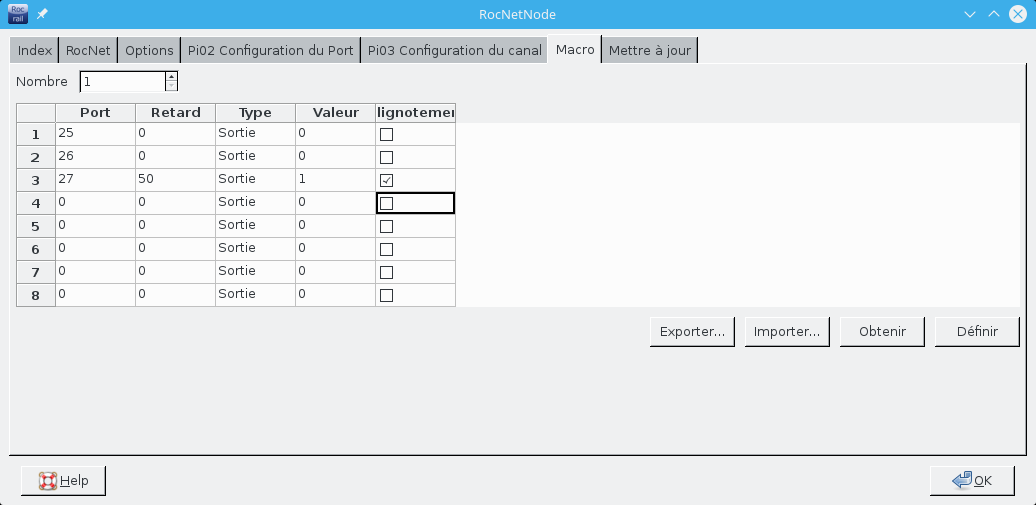Select the Mettre à jour tab
The image size is (1036, 505).
tap(649, 50)
